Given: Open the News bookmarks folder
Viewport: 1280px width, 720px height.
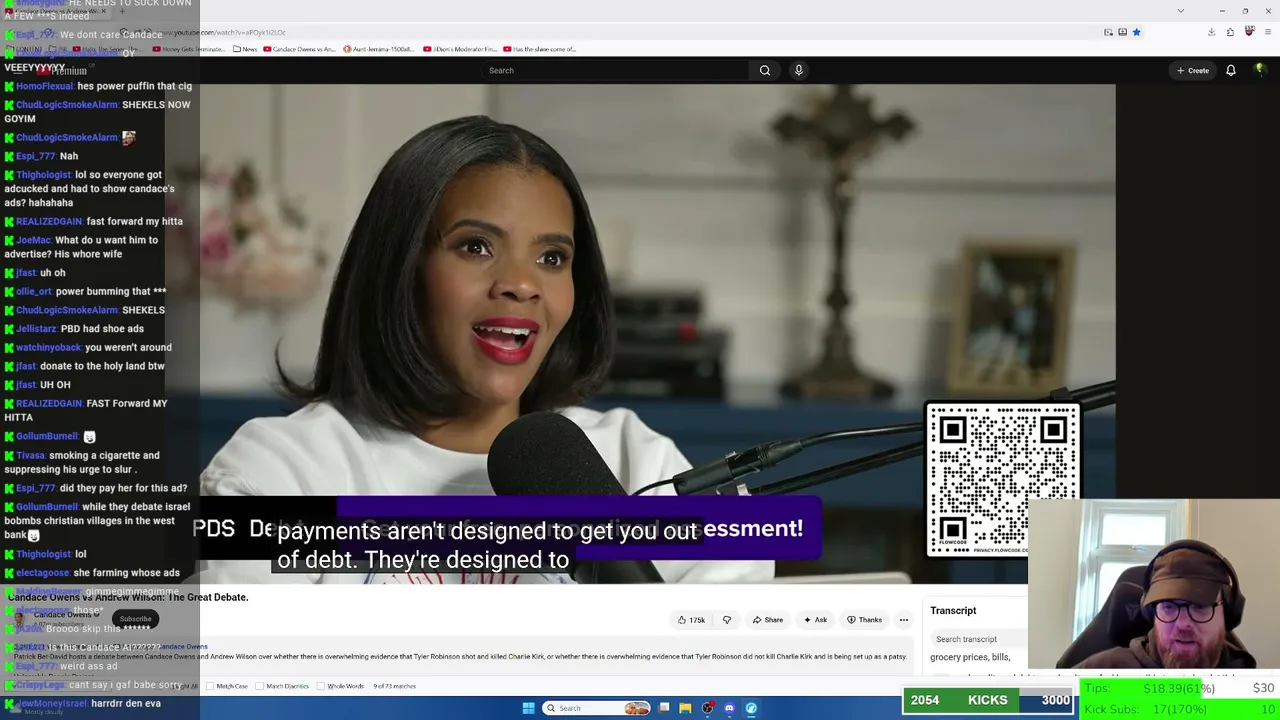Looking at the screenshot, I should [x=245, y=49].
